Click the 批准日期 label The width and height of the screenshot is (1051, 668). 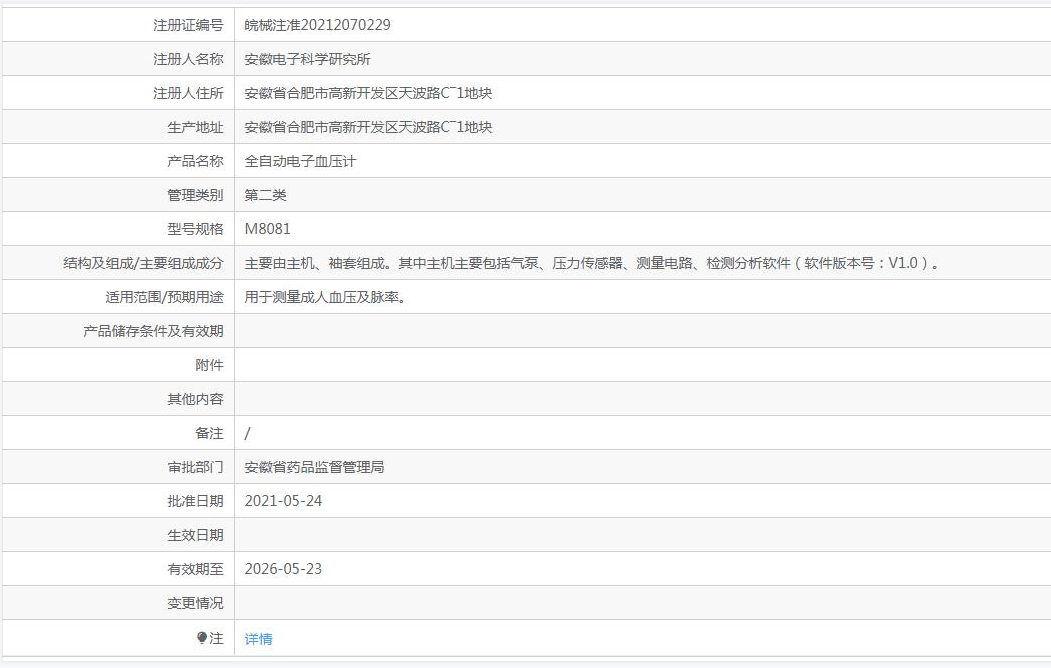[195, 501]
